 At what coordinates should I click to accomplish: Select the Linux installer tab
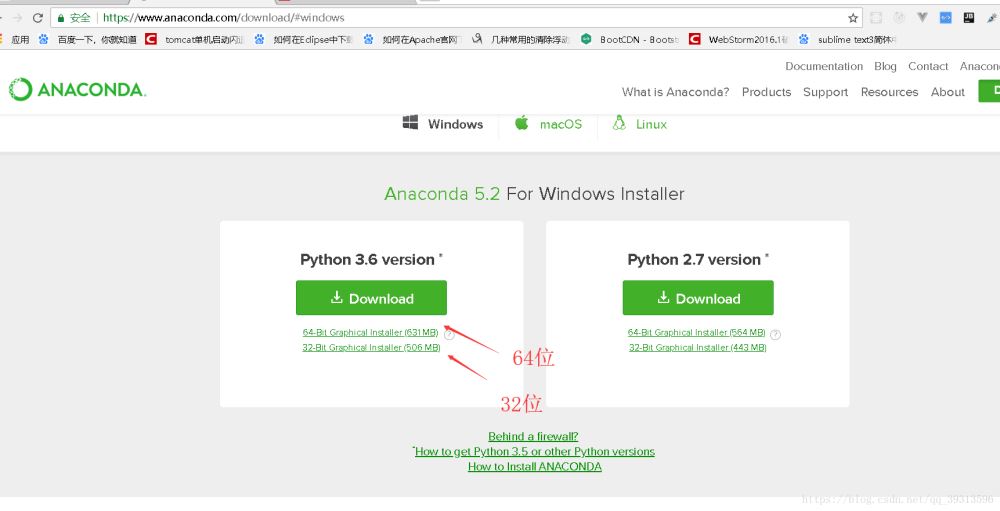pos(651,125)
